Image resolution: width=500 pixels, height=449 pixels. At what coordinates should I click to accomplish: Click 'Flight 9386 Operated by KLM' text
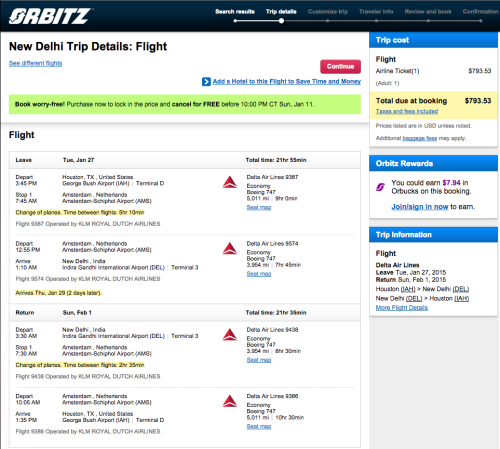(x=88, y=431)
